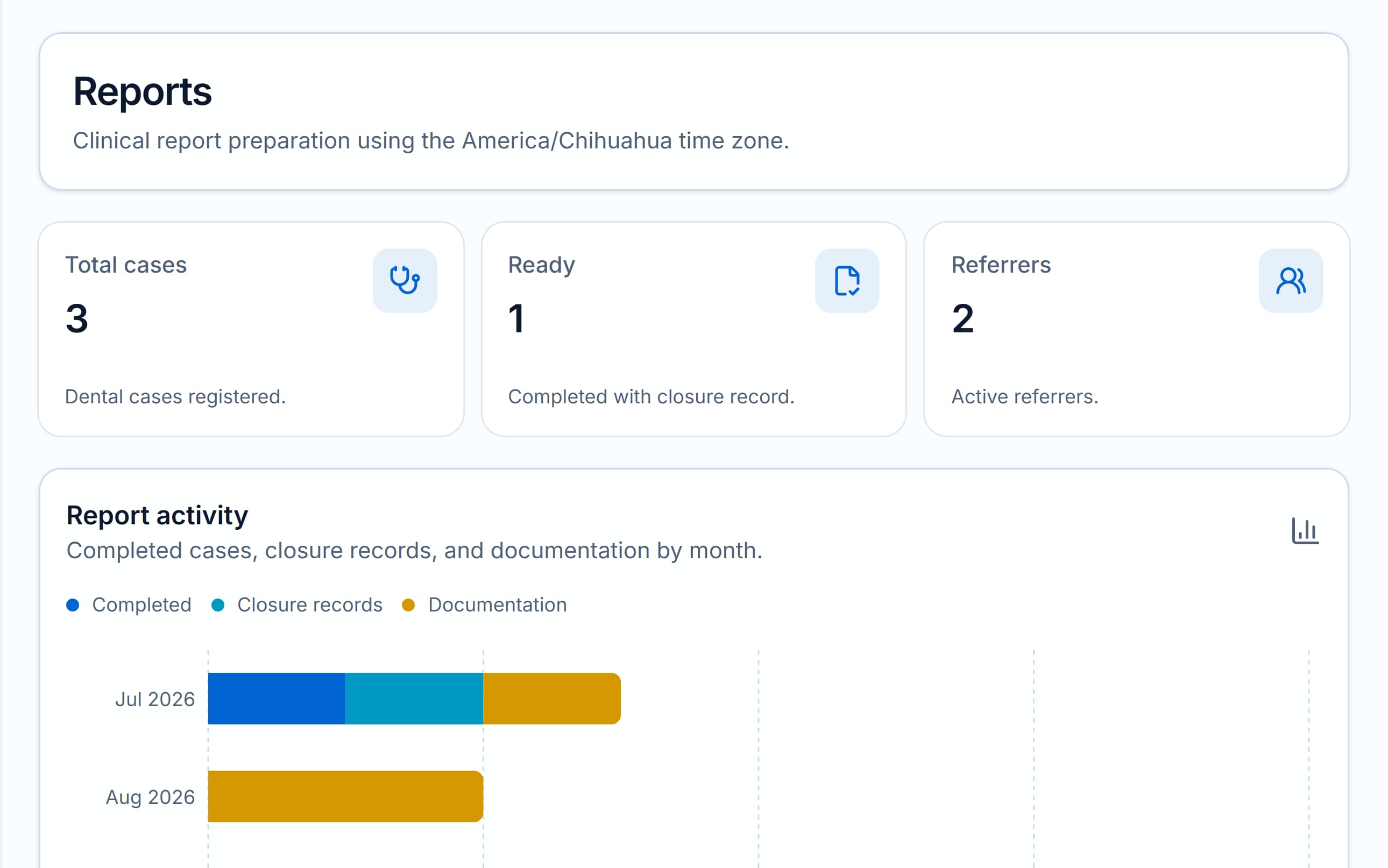Click the value 3 under Total cases
This screenshot has height=868, width=1388.
coord(77,318)
